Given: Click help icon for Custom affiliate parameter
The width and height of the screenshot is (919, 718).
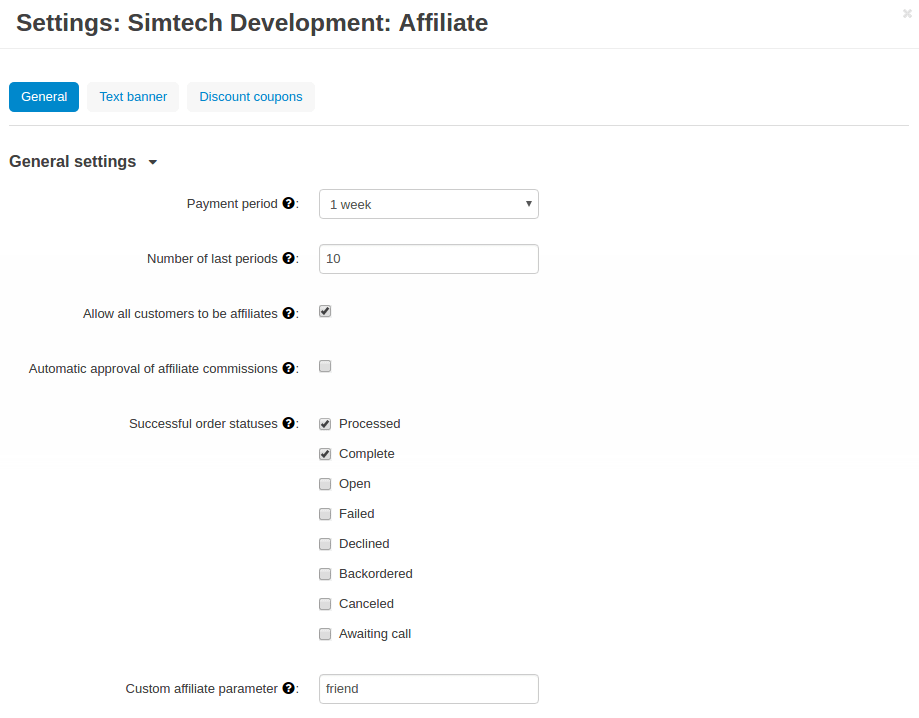Looking at the screenshot, I should (288, 689).
